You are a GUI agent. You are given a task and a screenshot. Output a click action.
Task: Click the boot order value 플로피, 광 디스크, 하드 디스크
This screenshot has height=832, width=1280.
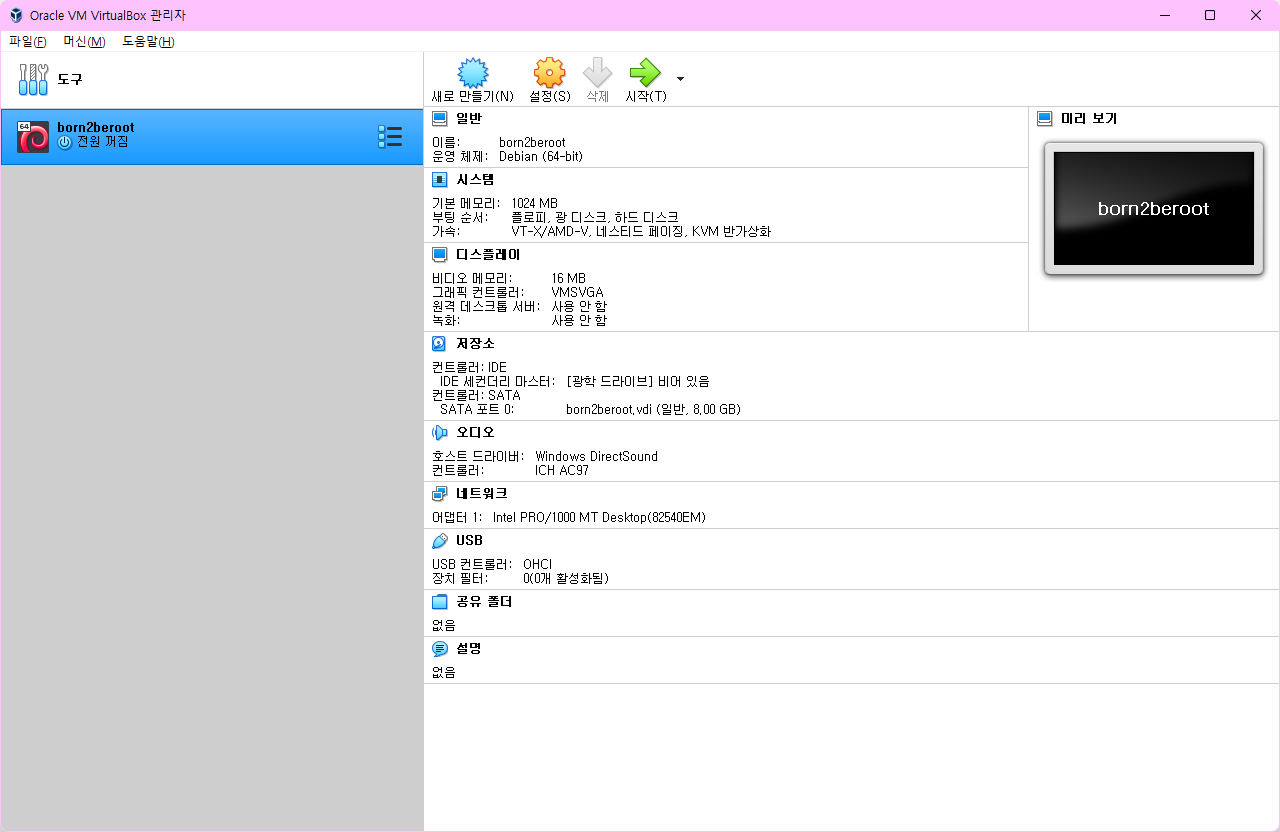pos(594,217)
